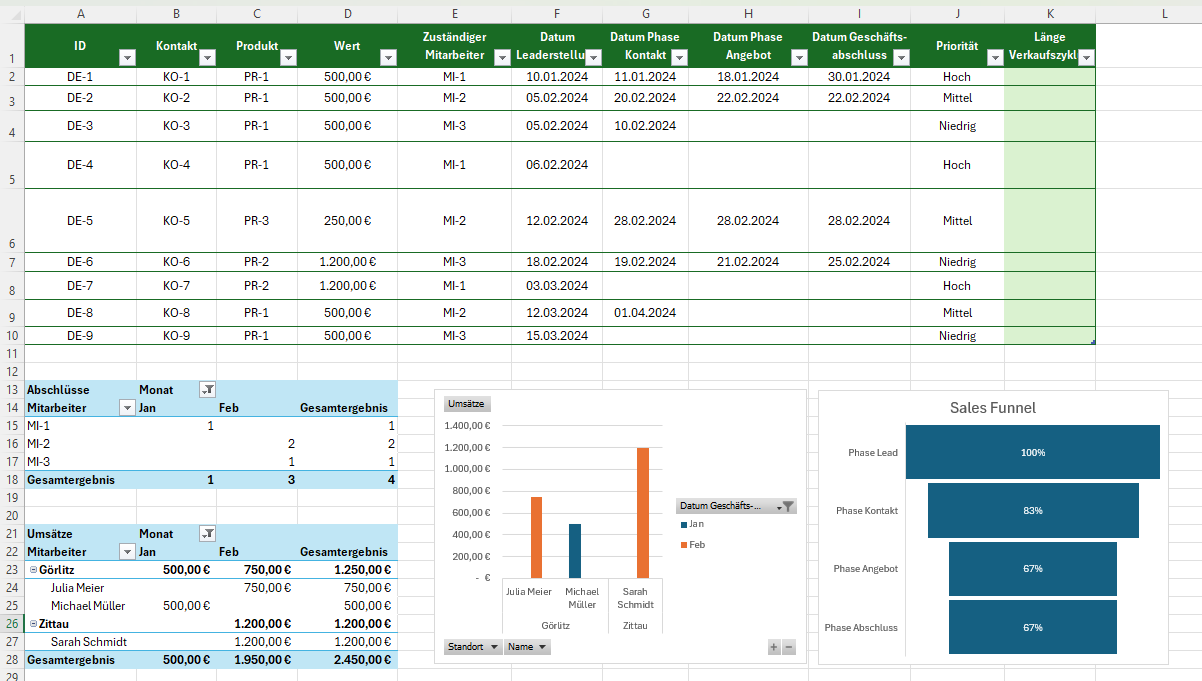Open the Priorität column filter button
This screenshot has height=681, width=1202.
tap(995, 58)
